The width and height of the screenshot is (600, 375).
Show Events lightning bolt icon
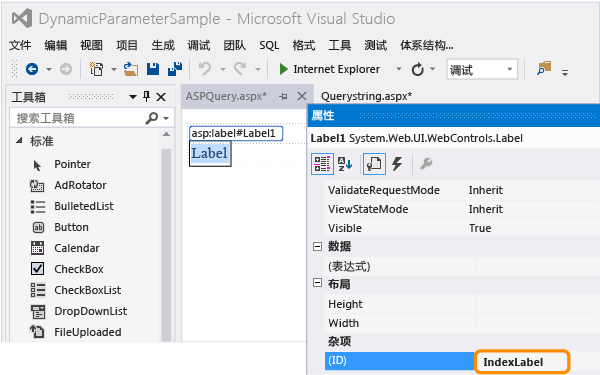397,164
